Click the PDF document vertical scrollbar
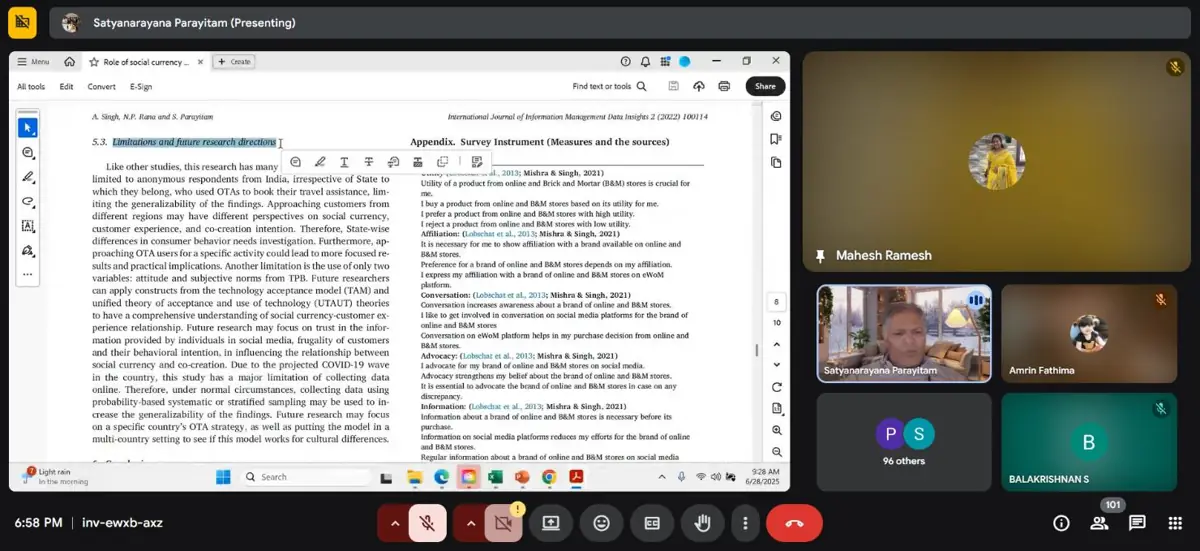 pos(756,349)
